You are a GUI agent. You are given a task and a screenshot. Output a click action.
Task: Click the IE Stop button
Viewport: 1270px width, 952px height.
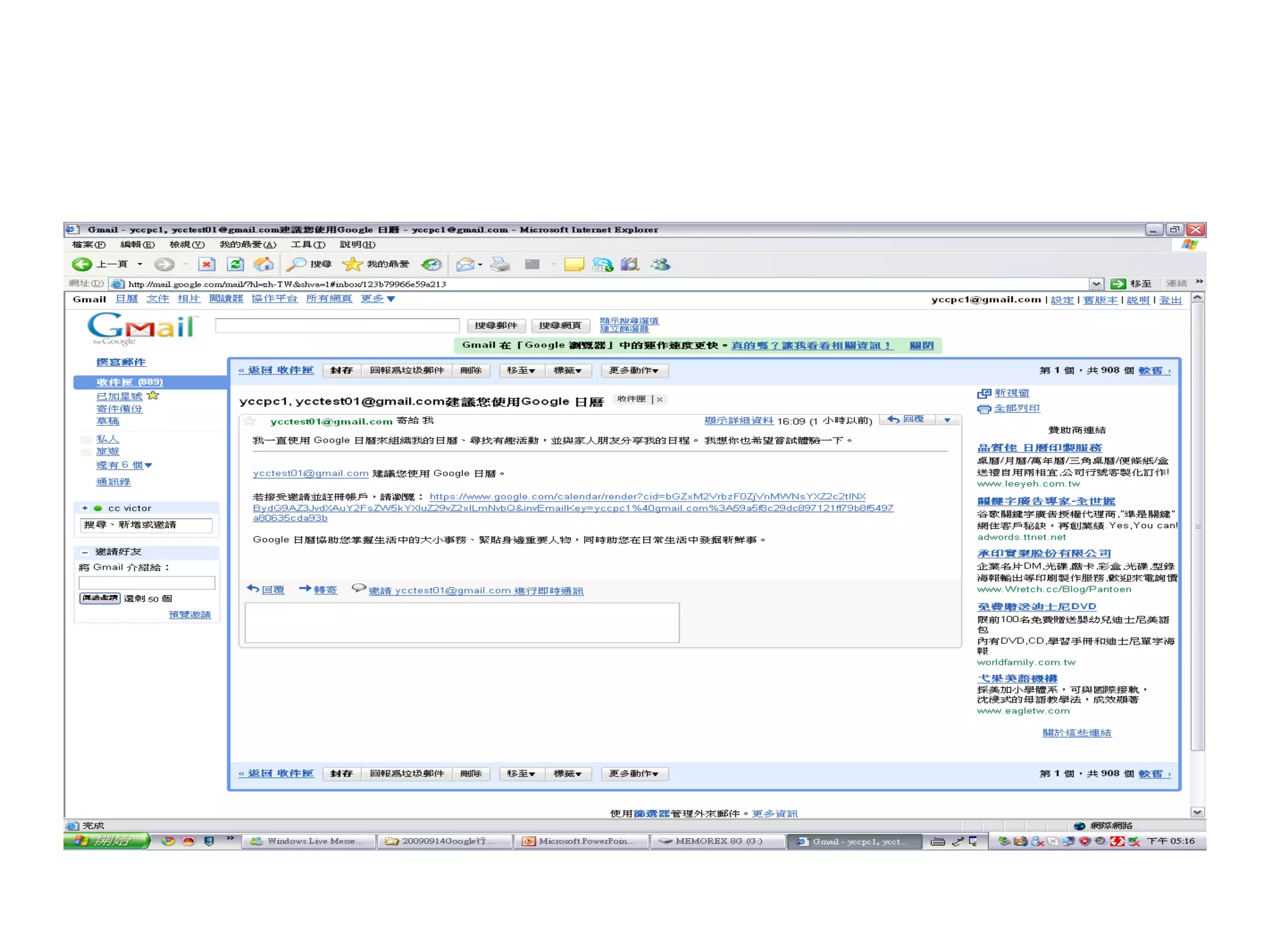pyautogui.click(x=206, y=265)
